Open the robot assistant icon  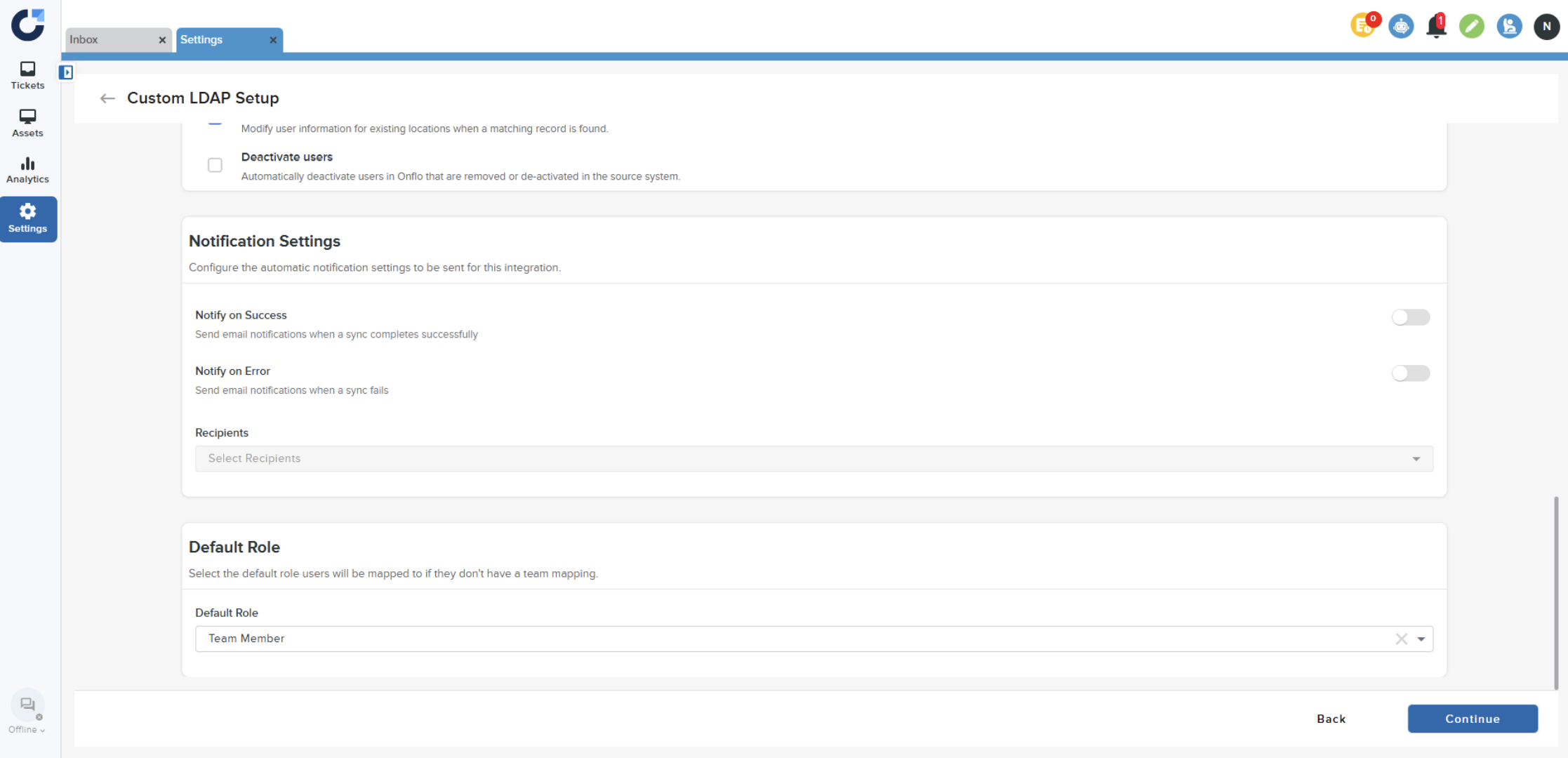[x=1401, y=27]
